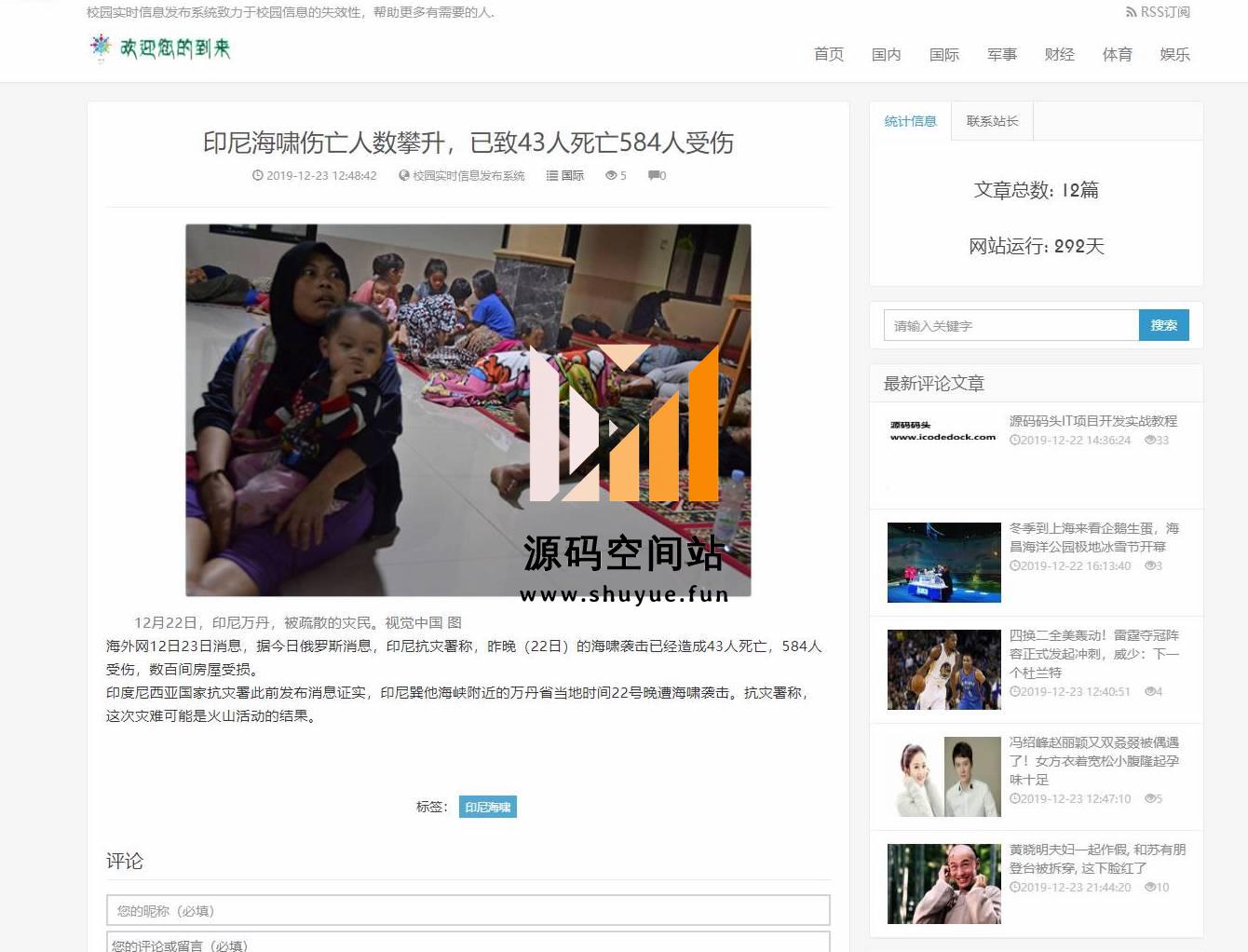Open the 娱乐 navigation section

(1175, 54)
